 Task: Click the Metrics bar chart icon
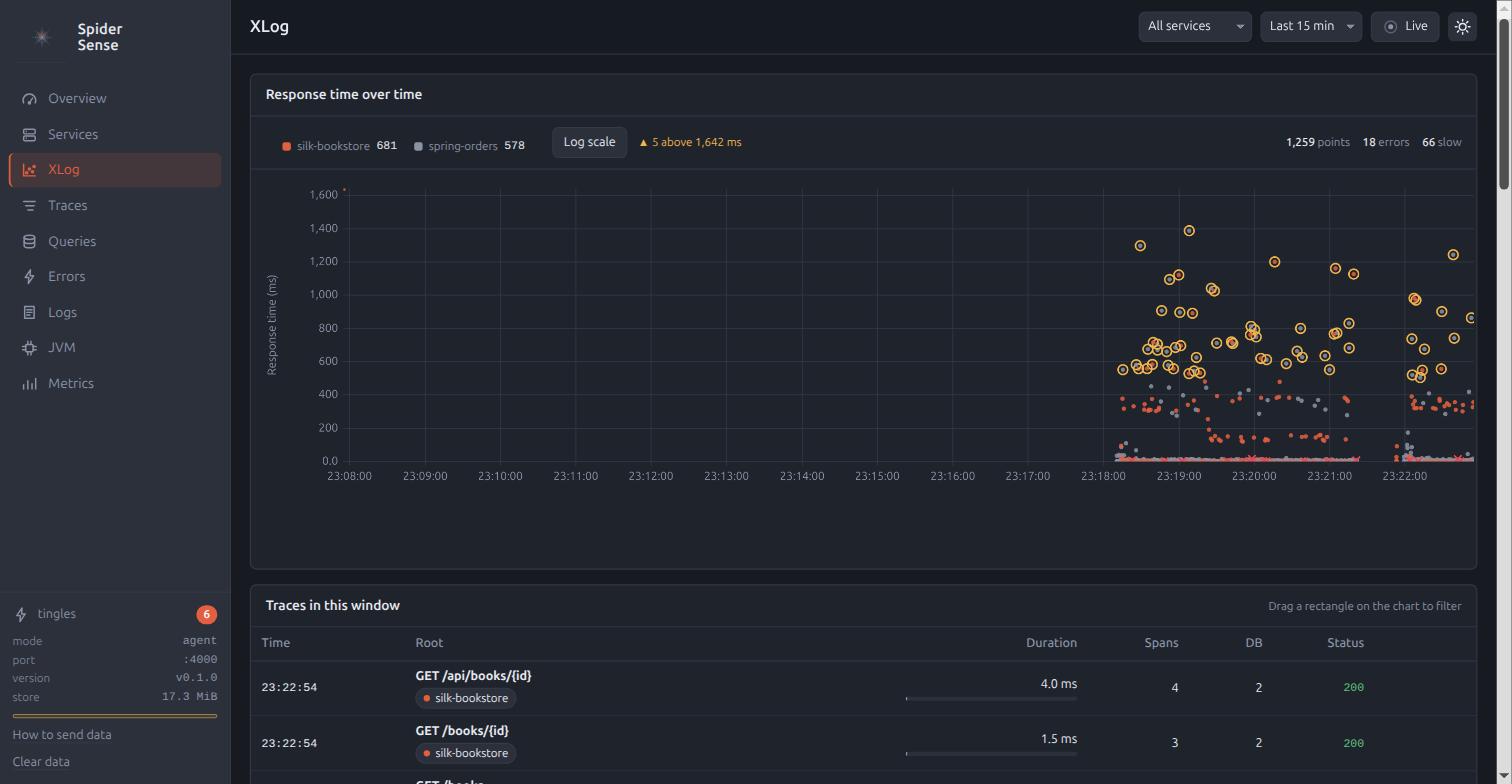point(29,383)
